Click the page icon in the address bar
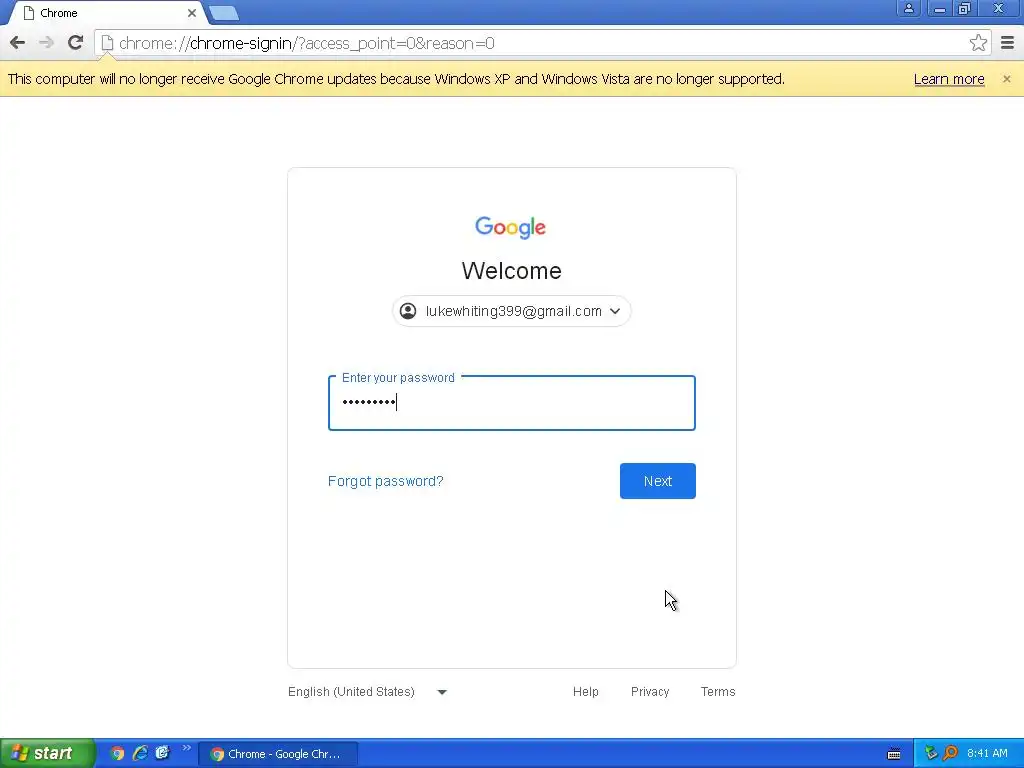 pyautogui.click(x=108, y=43)
